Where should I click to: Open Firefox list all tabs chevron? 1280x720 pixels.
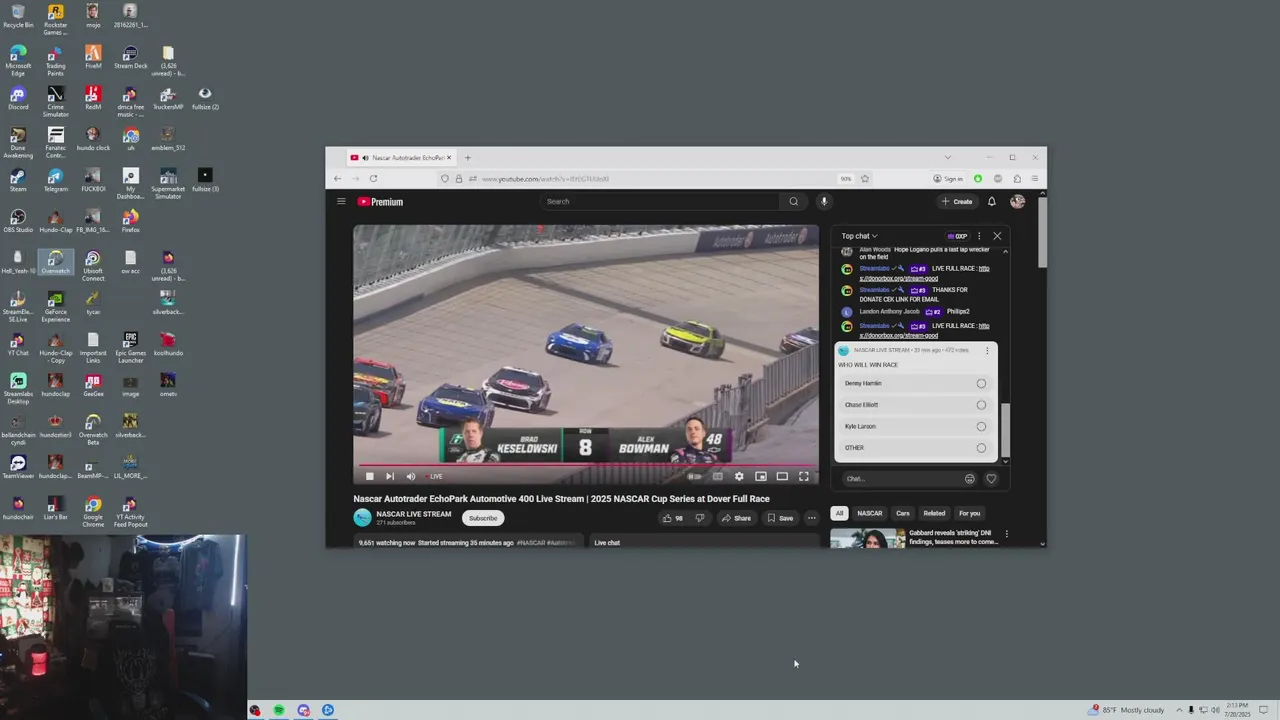pos(947,157)
